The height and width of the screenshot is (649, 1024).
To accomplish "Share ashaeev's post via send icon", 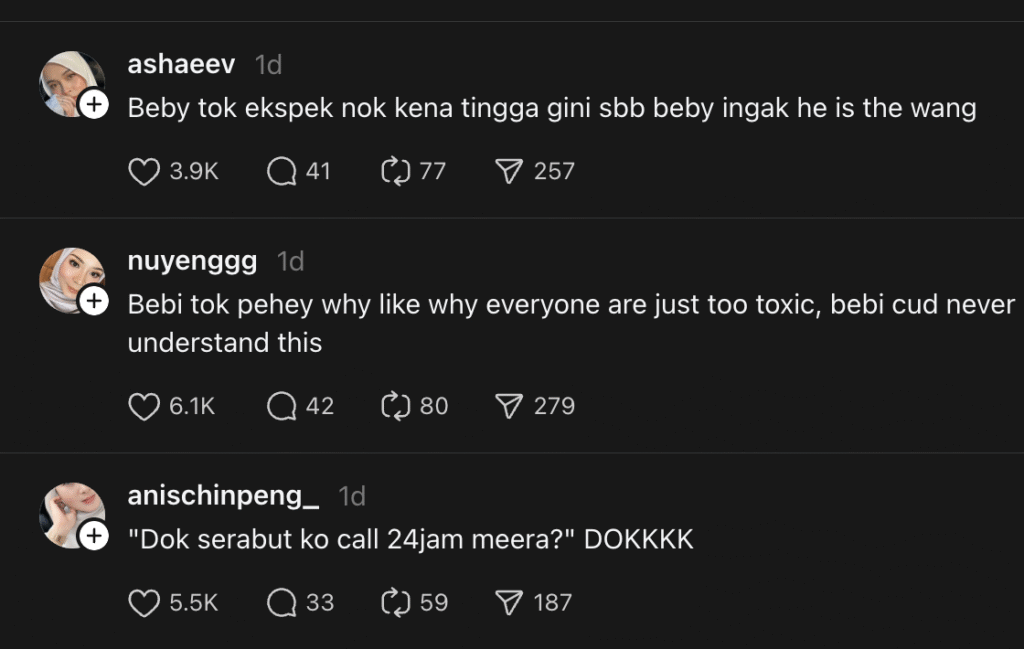I will point(511,172).
